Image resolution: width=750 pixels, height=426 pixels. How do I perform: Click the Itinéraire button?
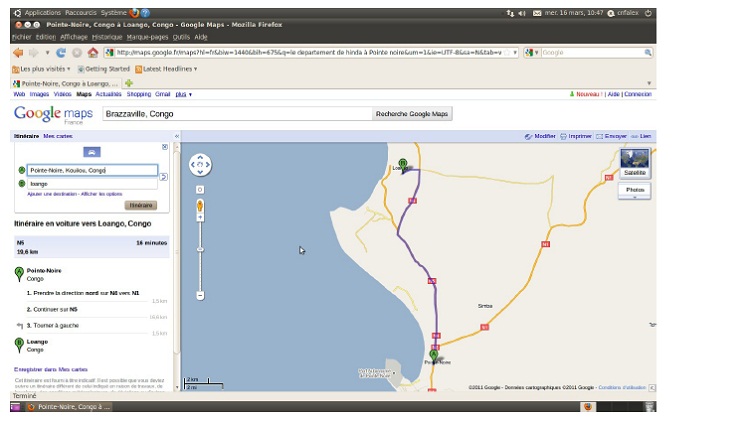[140, 204]
